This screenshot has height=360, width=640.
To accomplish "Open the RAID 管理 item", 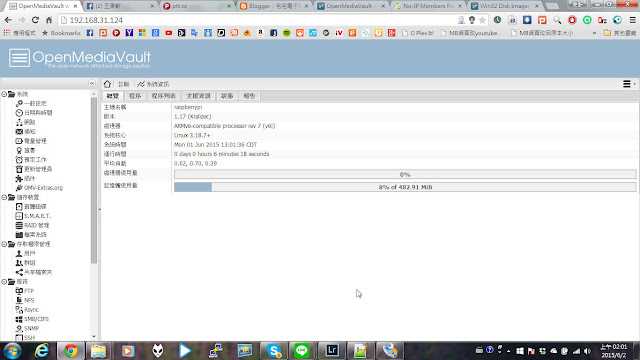I will pos(32,225).
